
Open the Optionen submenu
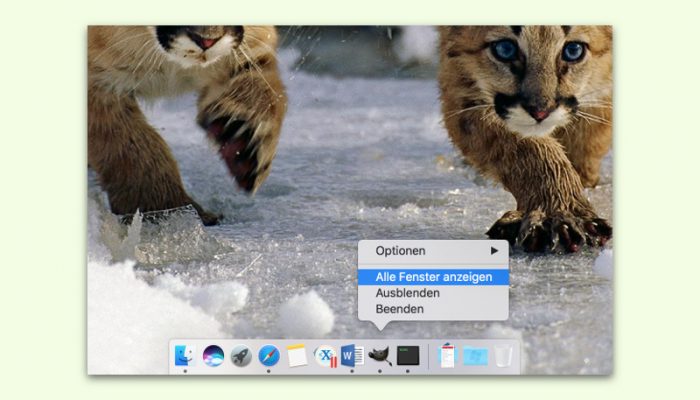click(433, 251)
